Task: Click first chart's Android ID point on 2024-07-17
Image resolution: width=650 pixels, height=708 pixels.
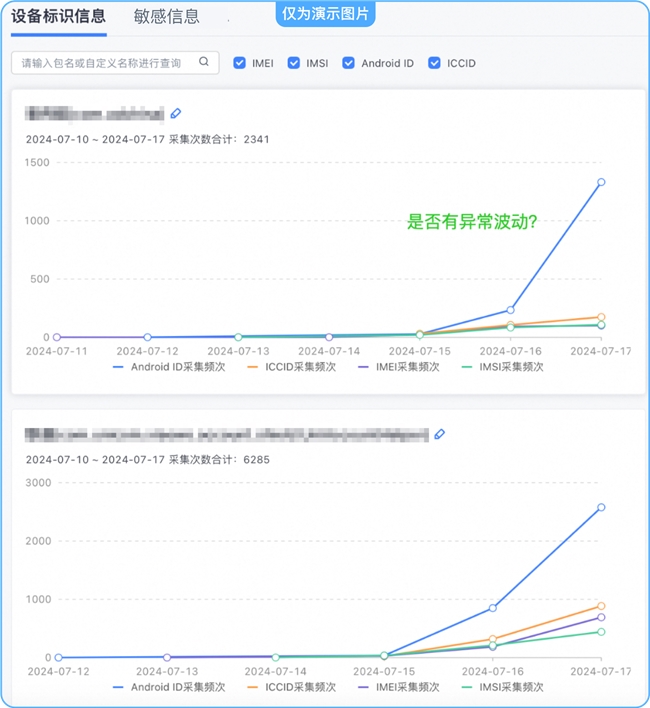Action: [601, 182]
